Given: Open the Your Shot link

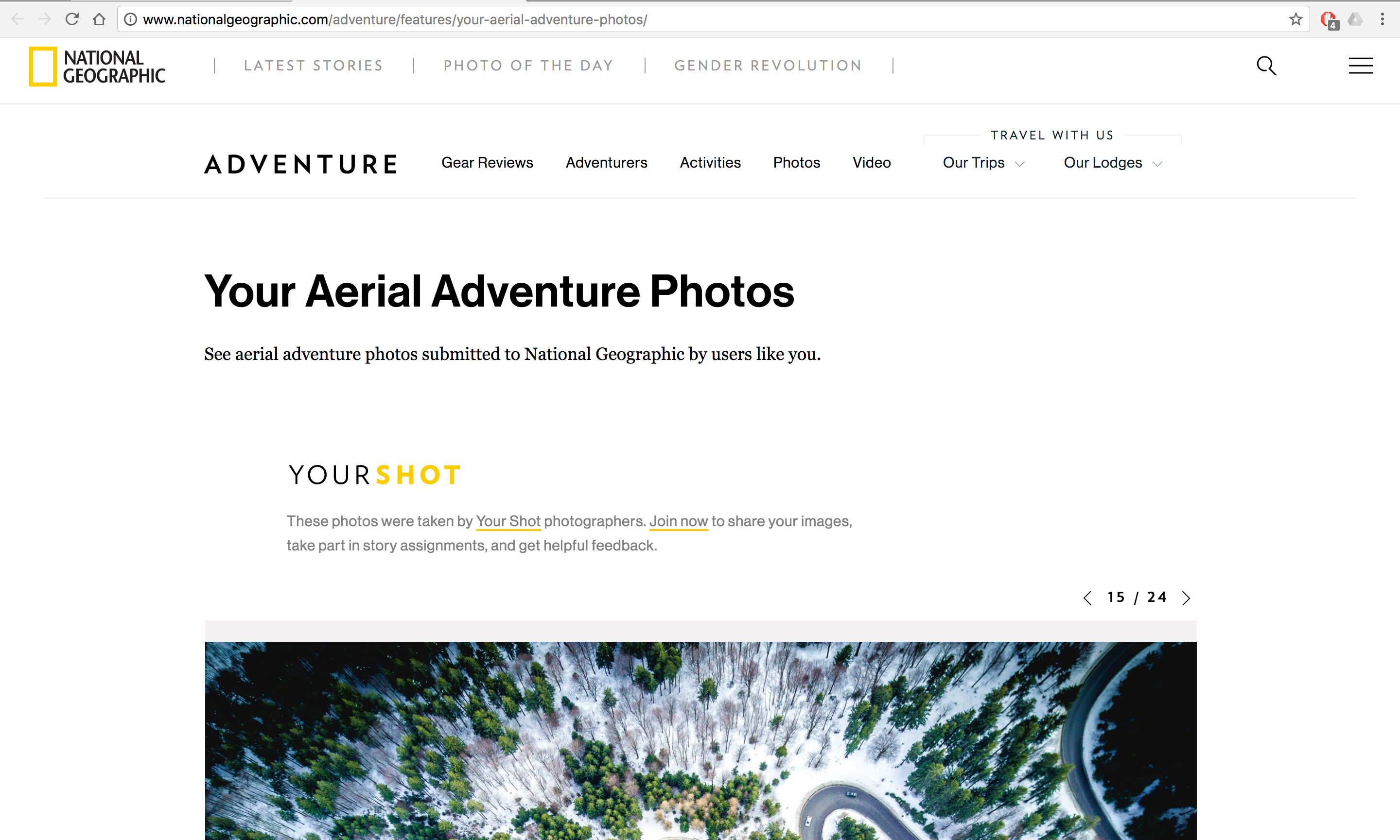Looking at the screenshot, I should pos(508,521).
